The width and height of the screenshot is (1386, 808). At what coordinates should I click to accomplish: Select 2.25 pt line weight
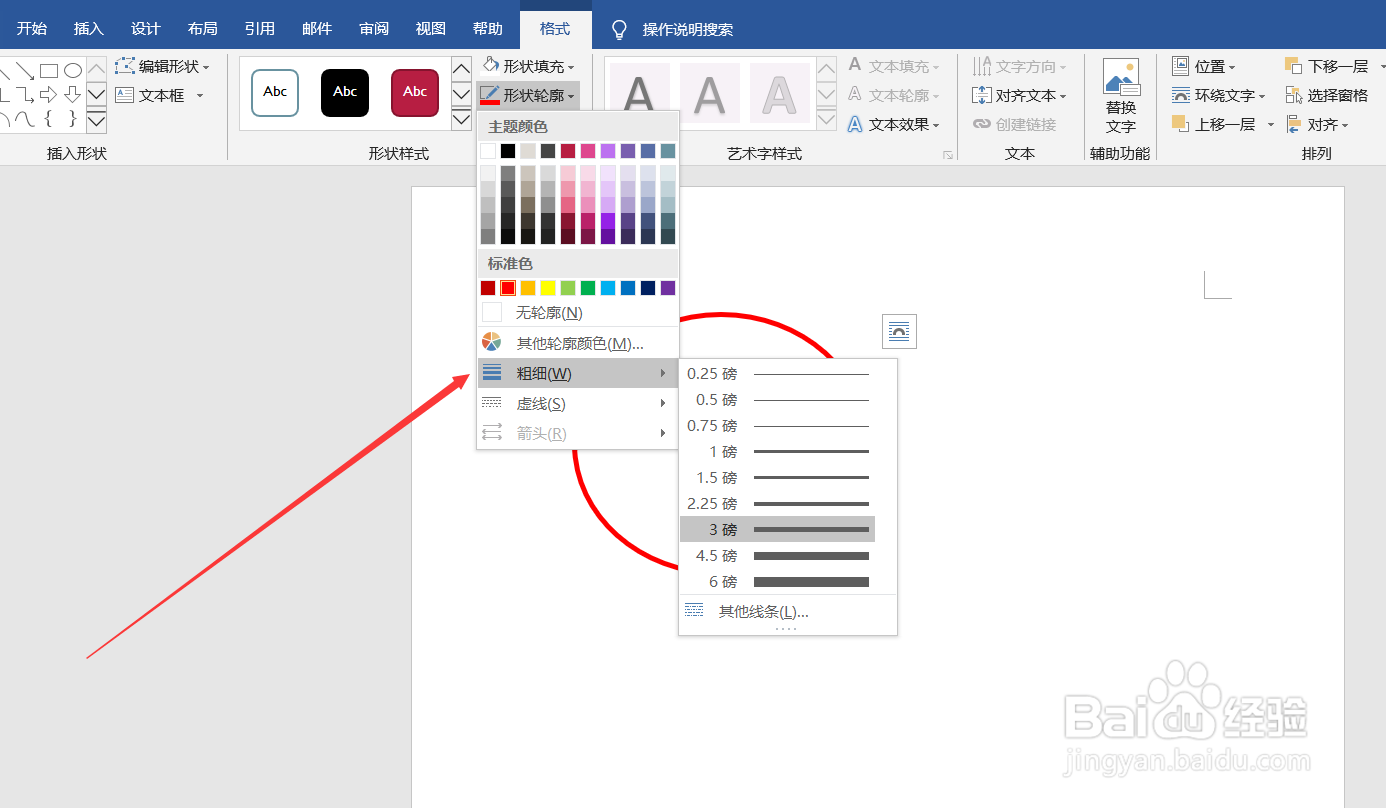(777, 504)
